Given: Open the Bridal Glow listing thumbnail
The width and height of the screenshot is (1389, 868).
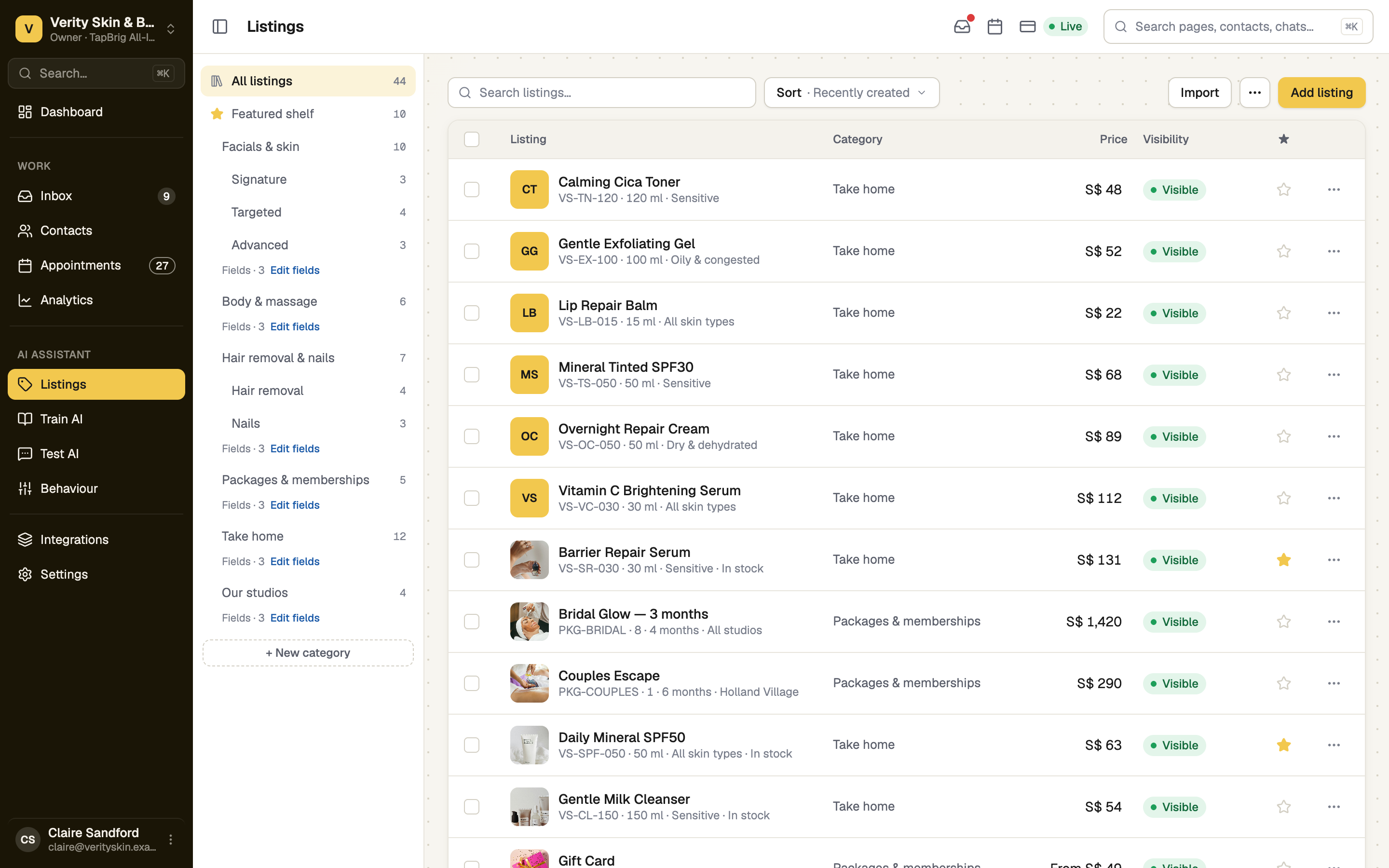Looking at the screenshot, I should (529, 622).
